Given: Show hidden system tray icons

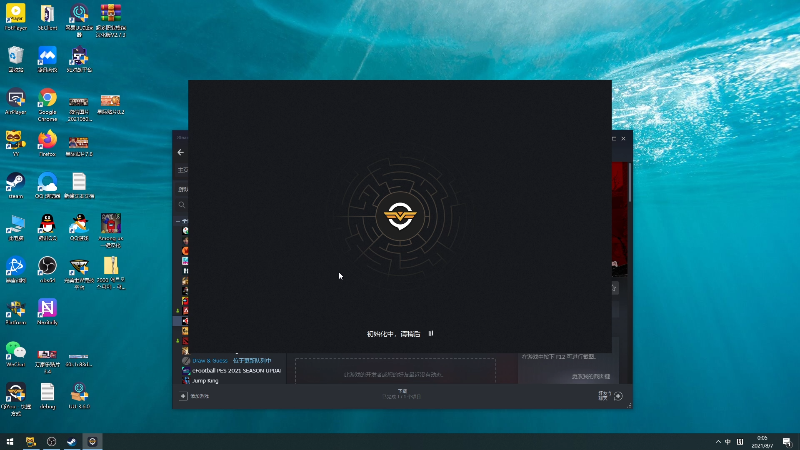Looking at the screenshot, I should 718,442.
